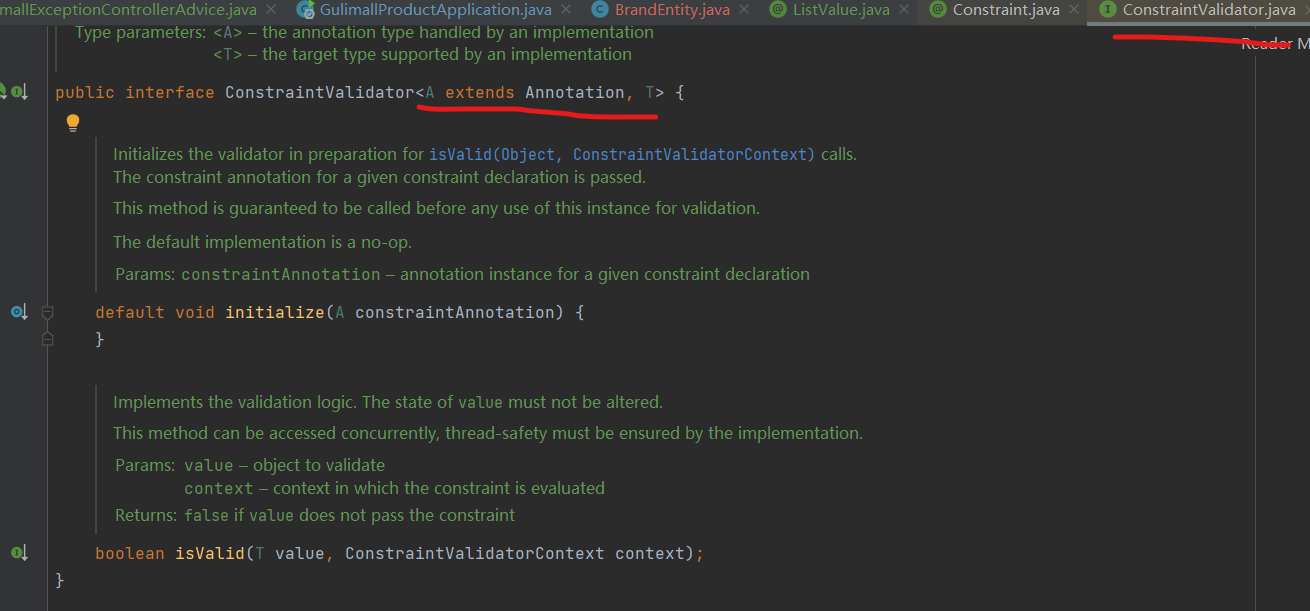
Task: Click '<A> – the annotation type handled' doc line
Action: coord(433,32)
